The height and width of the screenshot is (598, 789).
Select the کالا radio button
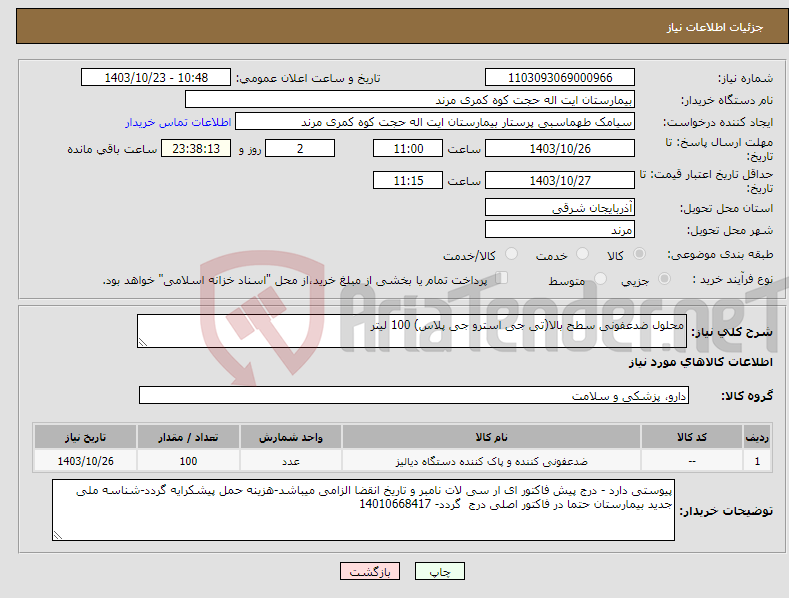pos(639,254)
